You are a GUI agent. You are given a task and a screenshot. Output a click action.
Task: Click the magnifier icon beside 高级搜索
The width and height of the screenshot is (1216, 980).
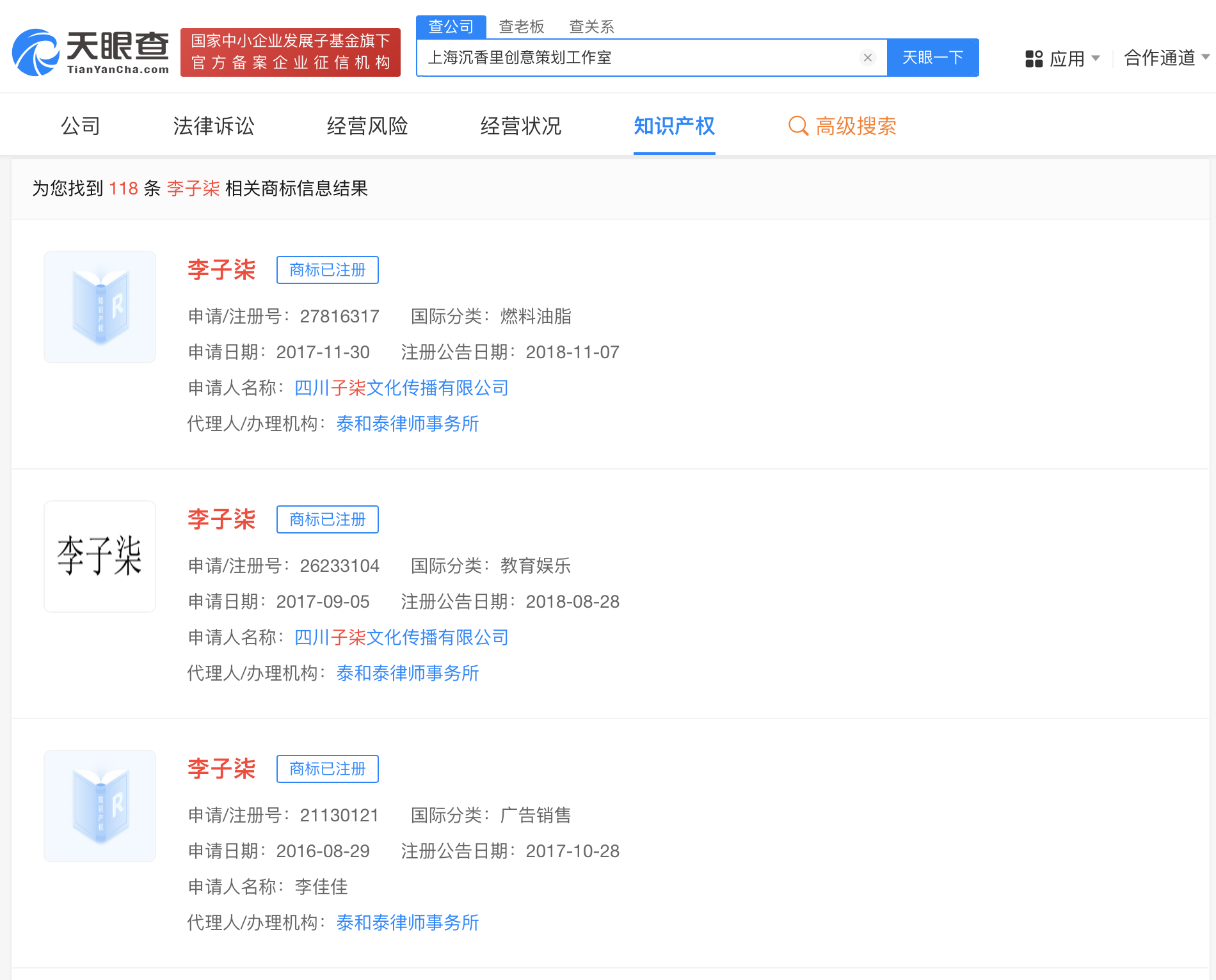tap(797, 126)
